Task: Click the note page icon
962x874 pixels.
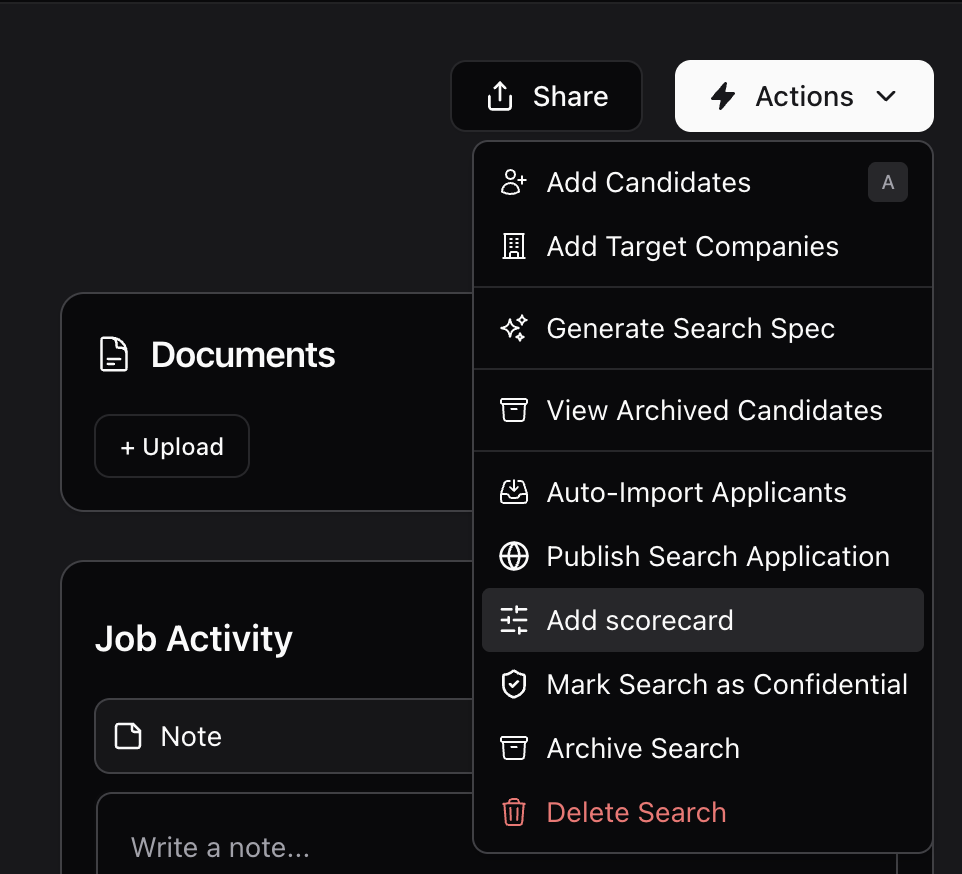Action: (x=128, y=736)
